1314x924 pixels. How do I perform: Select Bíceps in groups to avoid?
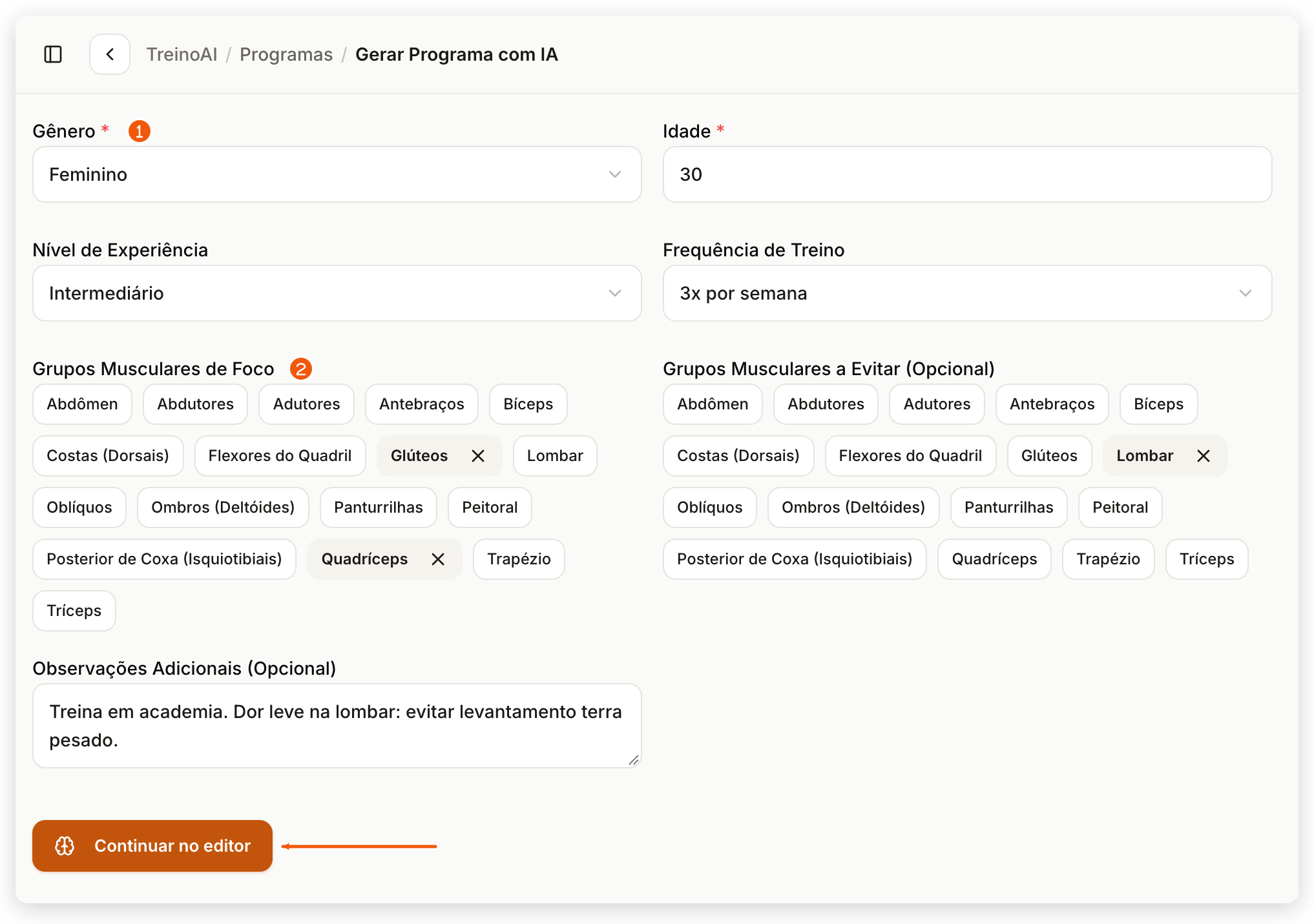pyautogui.click(x=1158, y=404)
